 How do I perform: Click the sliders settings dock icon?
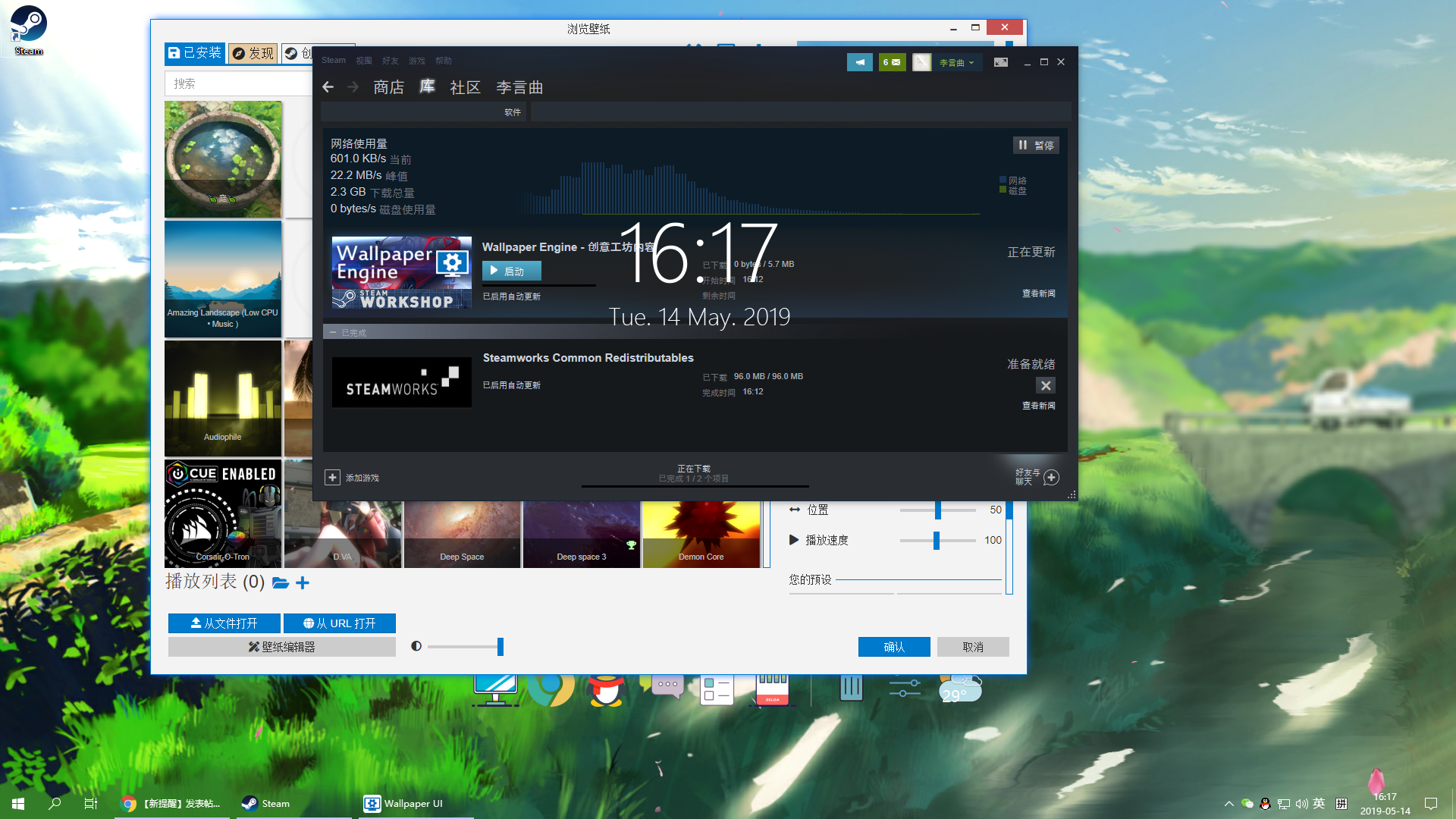click(905, 687)
